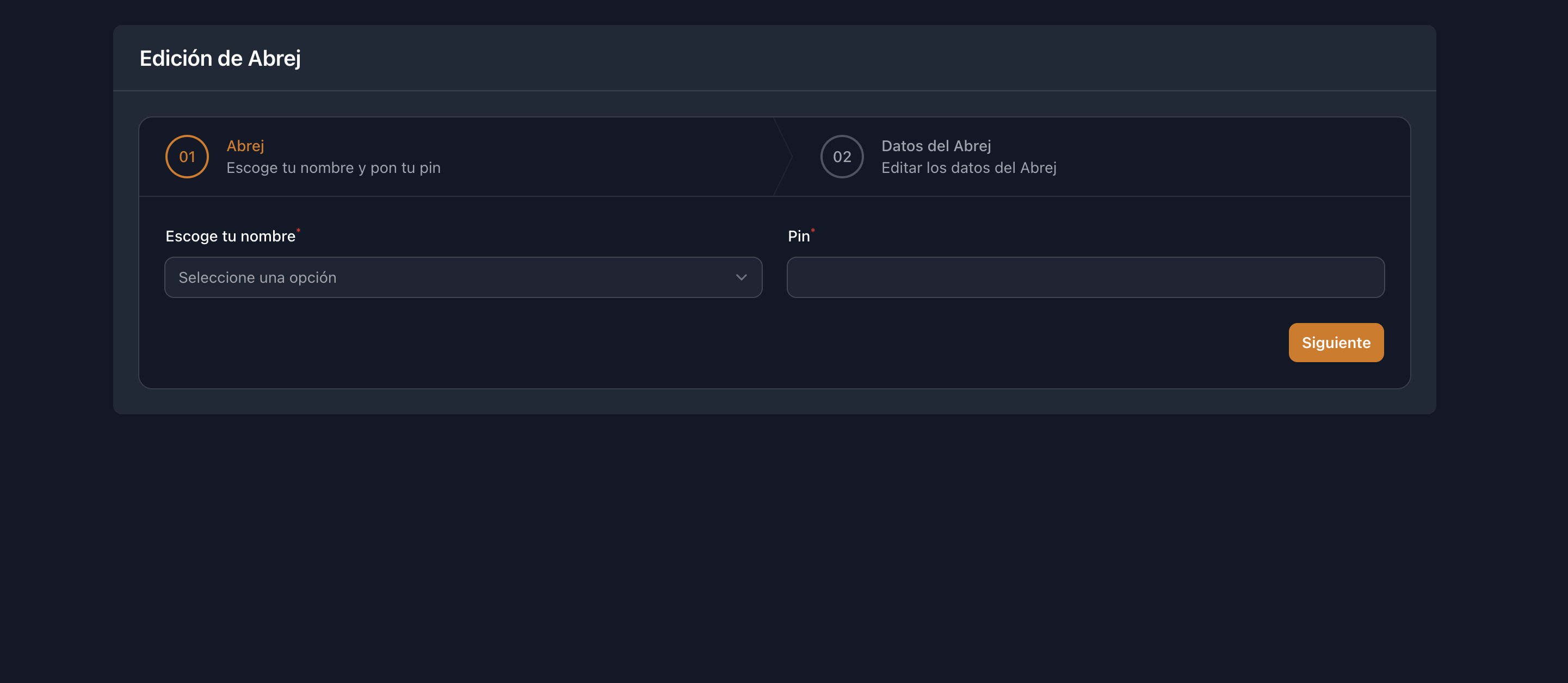Open the Escoge tu nombre dropdown
The image size is (1568, 683).
point(462,277)
